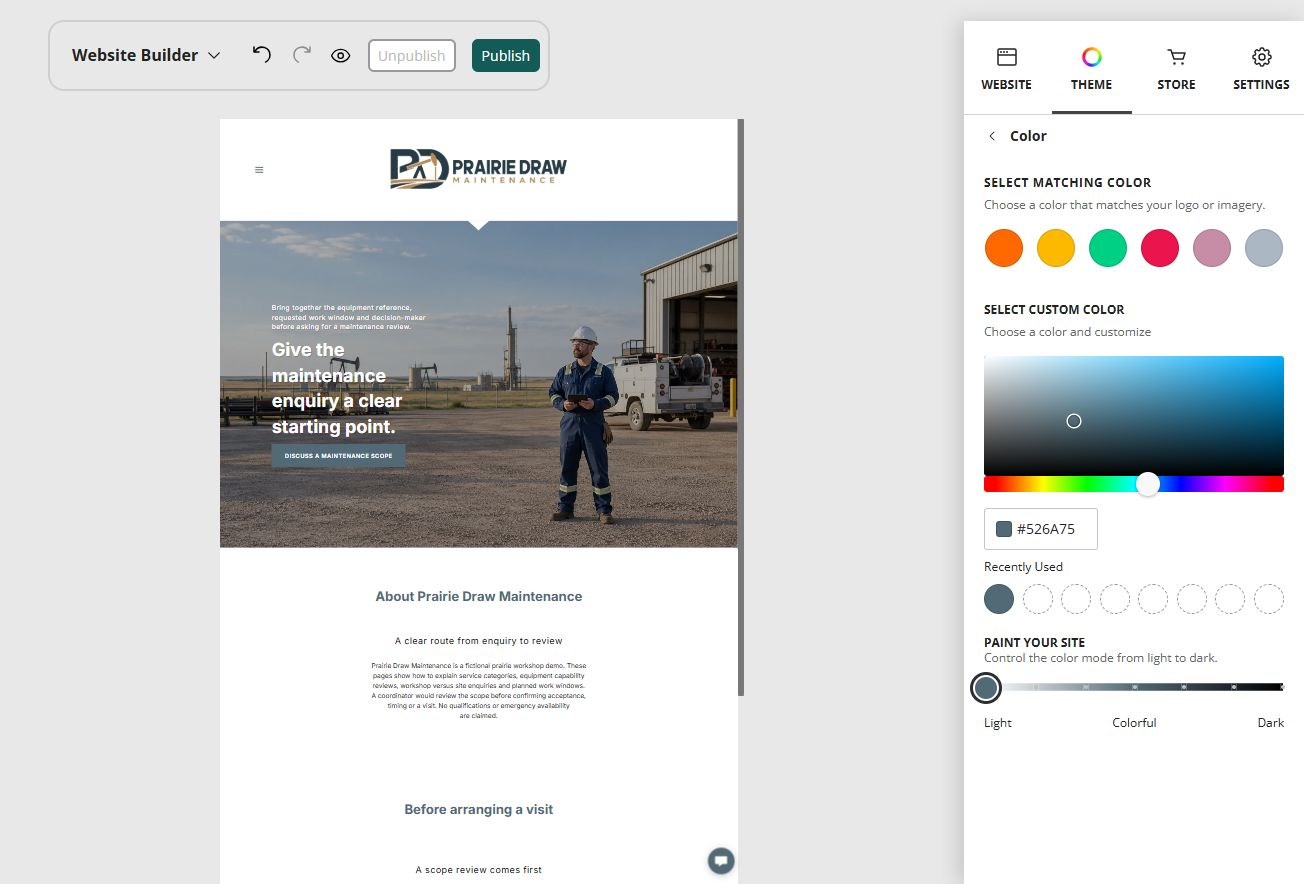The height and width of the screenshot is (884, 1304).
Task: Click the hue slider handle
Action: pos(1148,484)
